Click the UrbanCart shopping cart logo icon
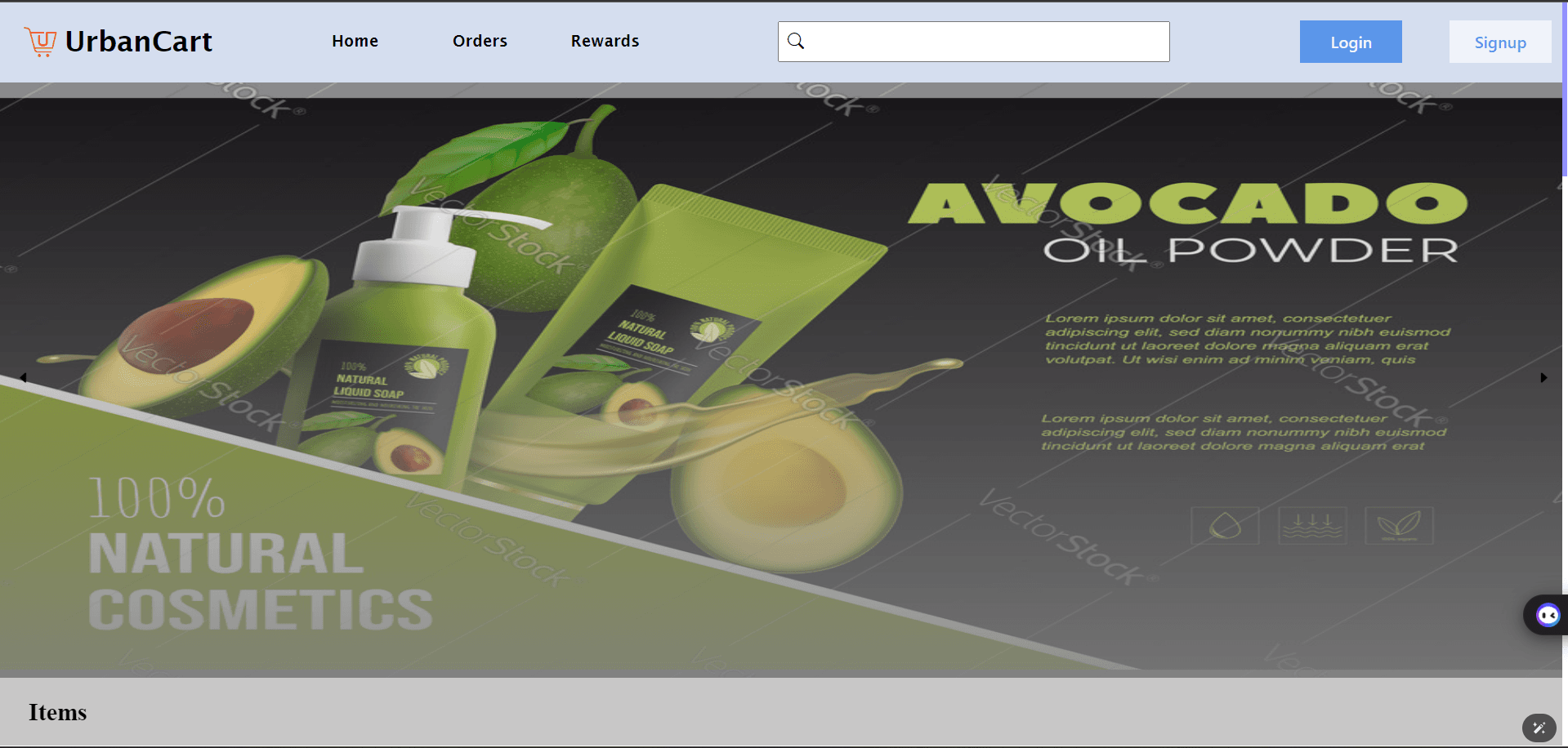 coord(40,41)
